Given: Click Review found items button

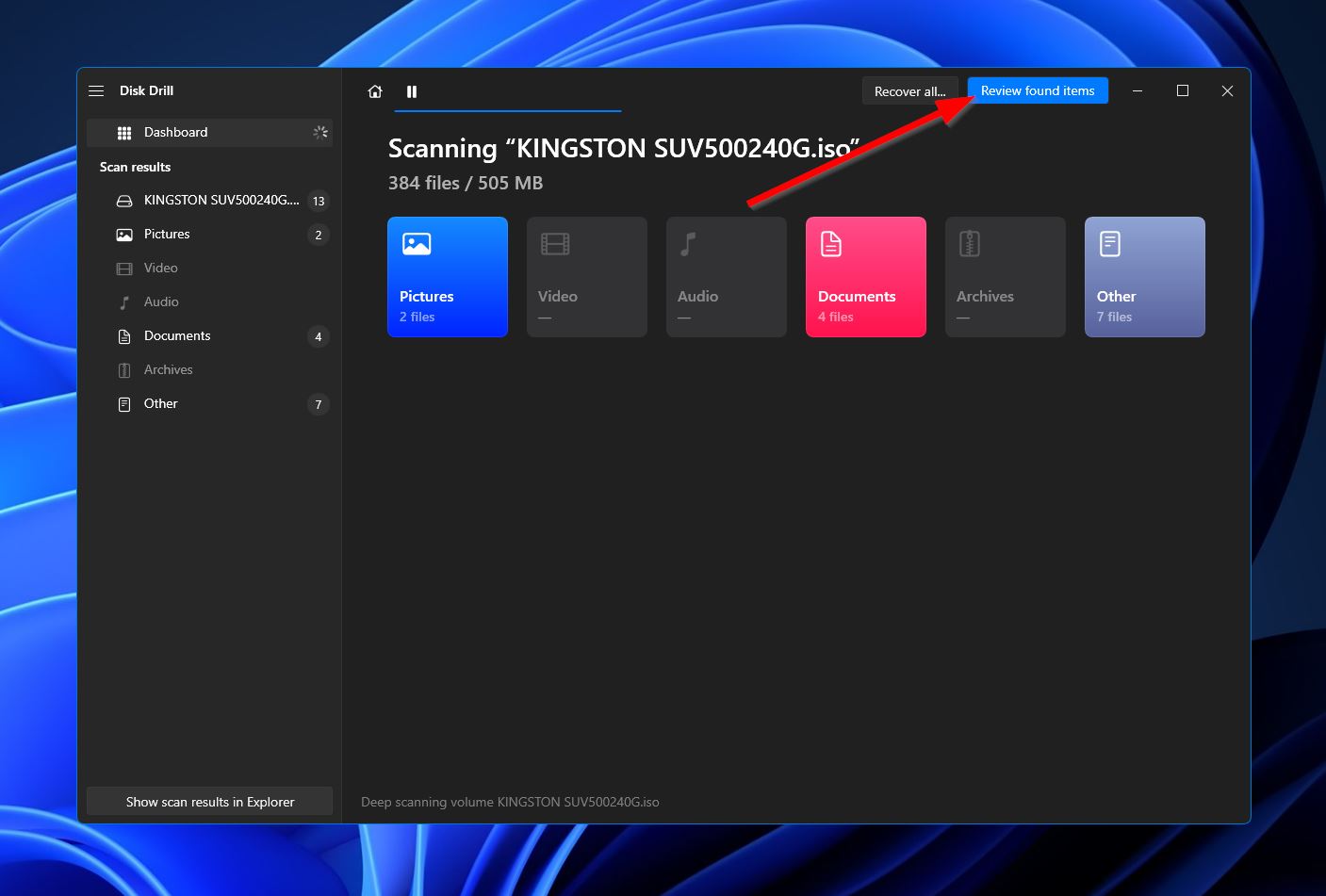Looking at the screenshot, I should [1038, 90].
